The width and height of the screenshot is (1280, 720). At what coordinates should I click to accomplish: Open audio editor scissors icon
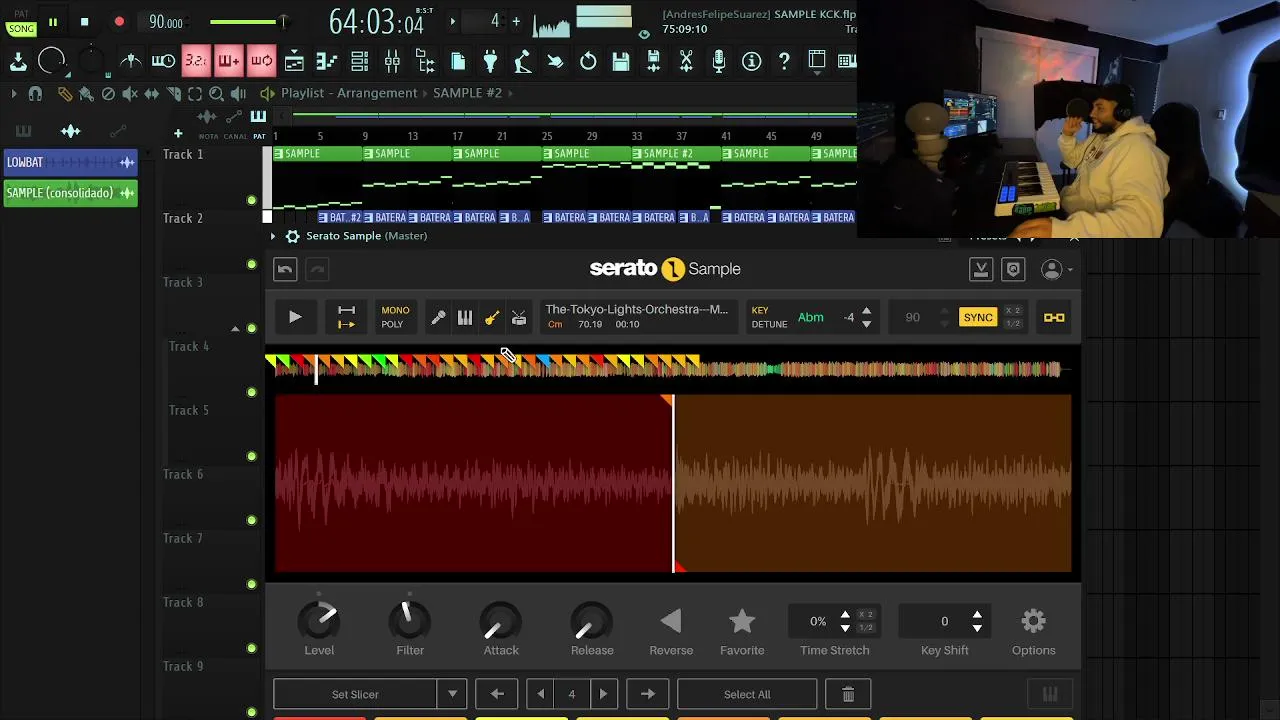[x=686, y=61]
